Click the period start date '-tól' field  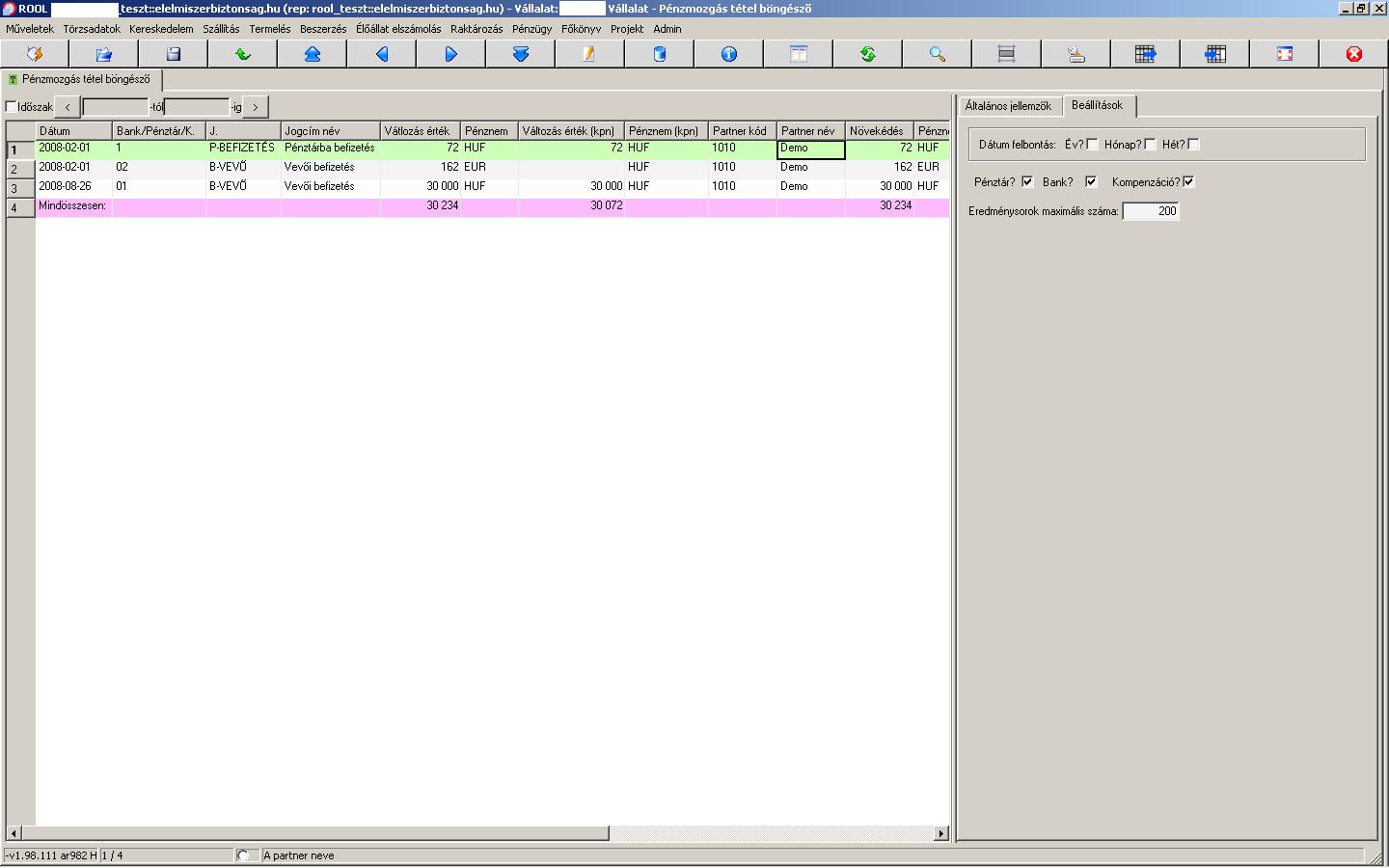116,107
